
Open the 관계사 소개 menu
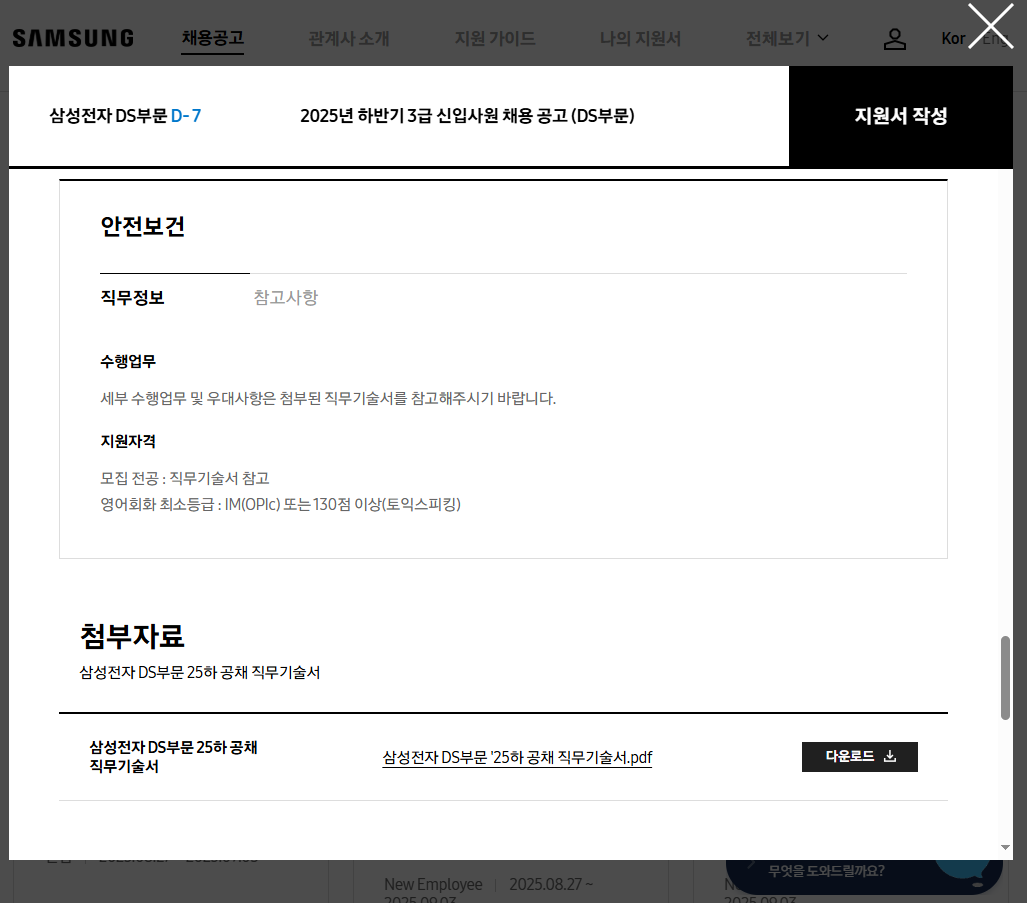tap(349, 39)
